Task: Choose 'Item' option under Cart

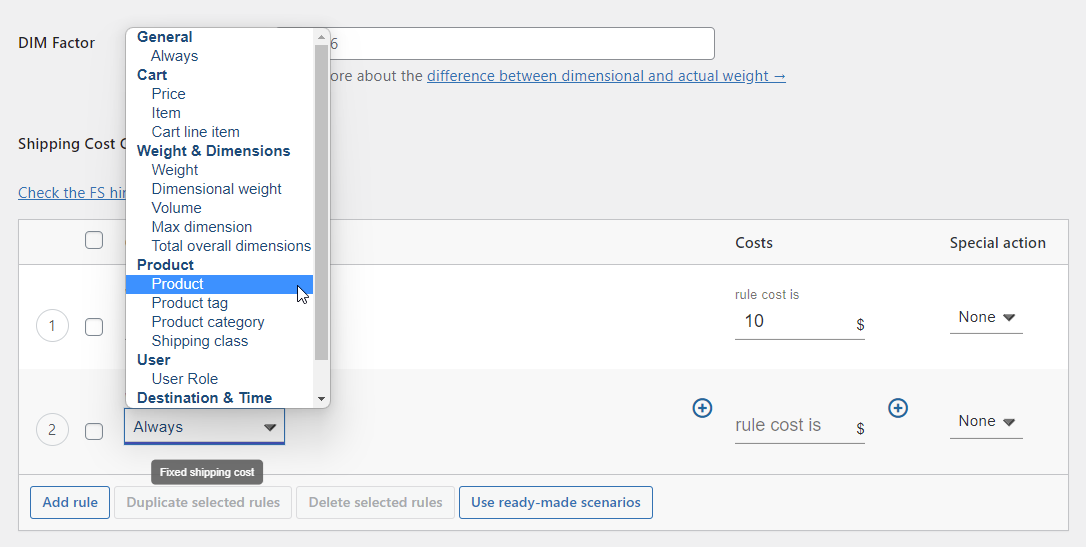Action: tap(220, 113)
